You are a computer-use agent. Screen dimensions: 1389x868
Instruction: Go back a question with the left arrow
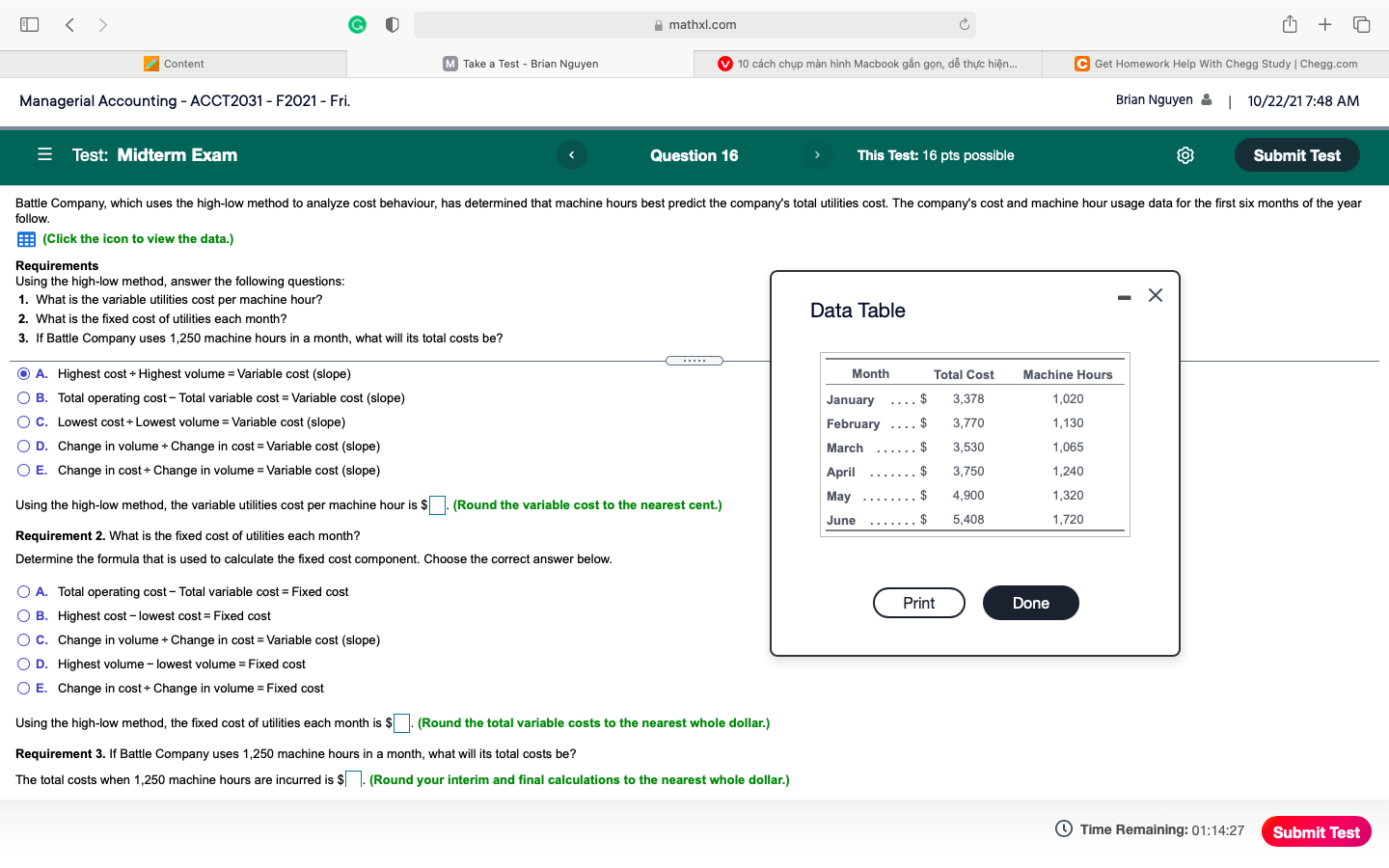pyautogui.click(x=572, y=154)
